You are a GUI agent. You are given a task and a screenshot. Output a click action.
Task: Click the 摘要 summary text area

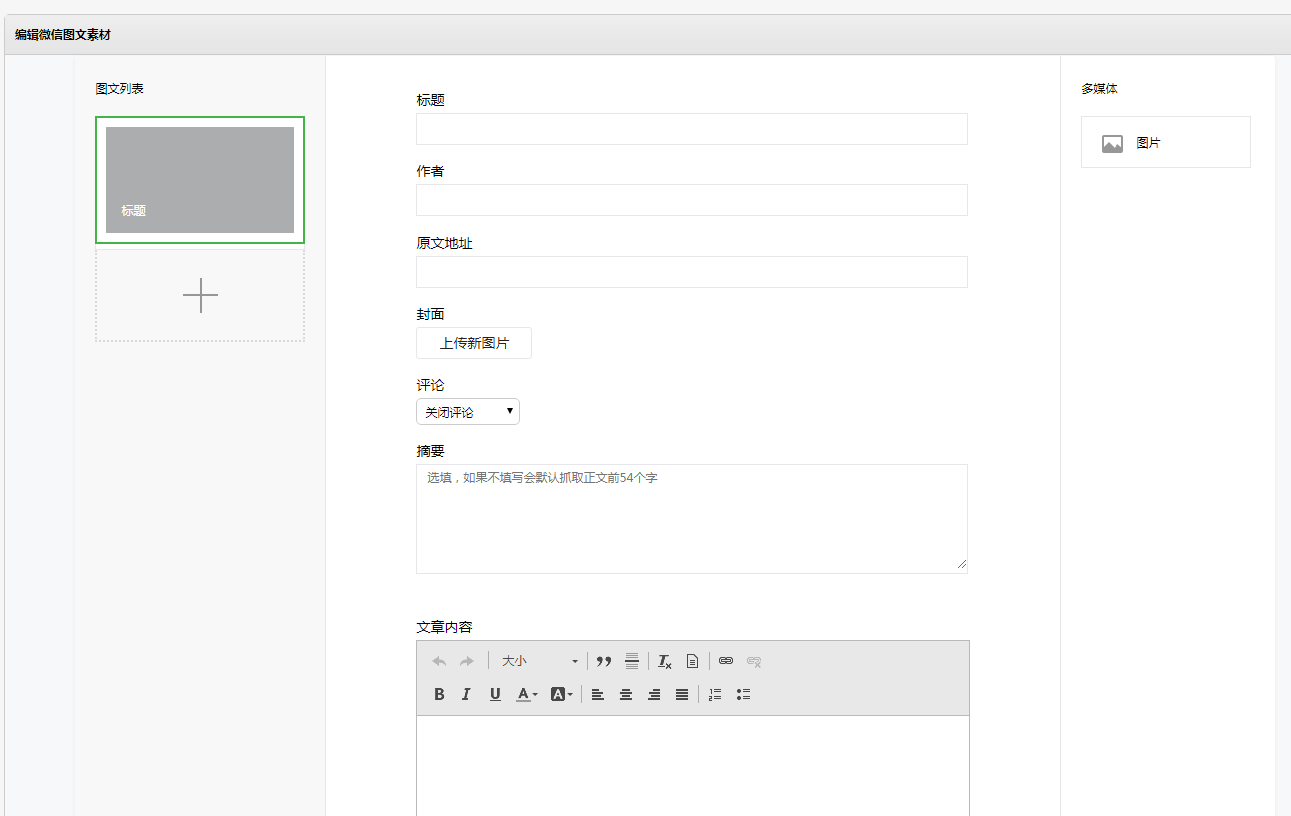coord(692,519)
